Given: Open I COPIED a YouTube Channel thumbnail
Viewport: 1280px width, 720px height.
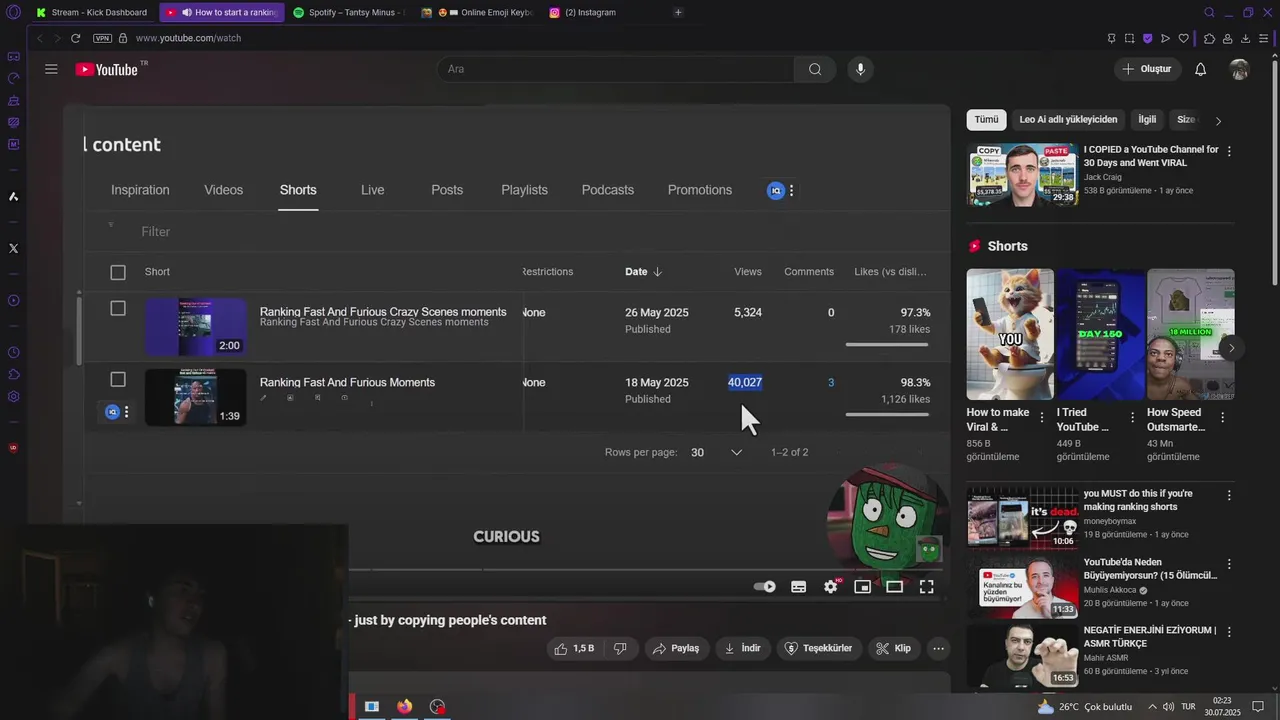Looking at the screenshot, I should (x=1022, y=175).
